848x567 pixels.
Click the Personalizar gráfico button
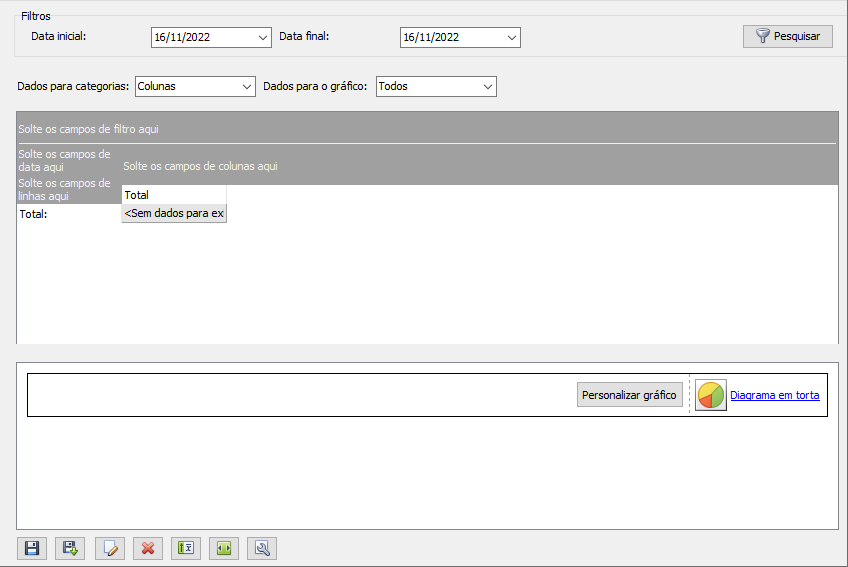coord(630,395)
